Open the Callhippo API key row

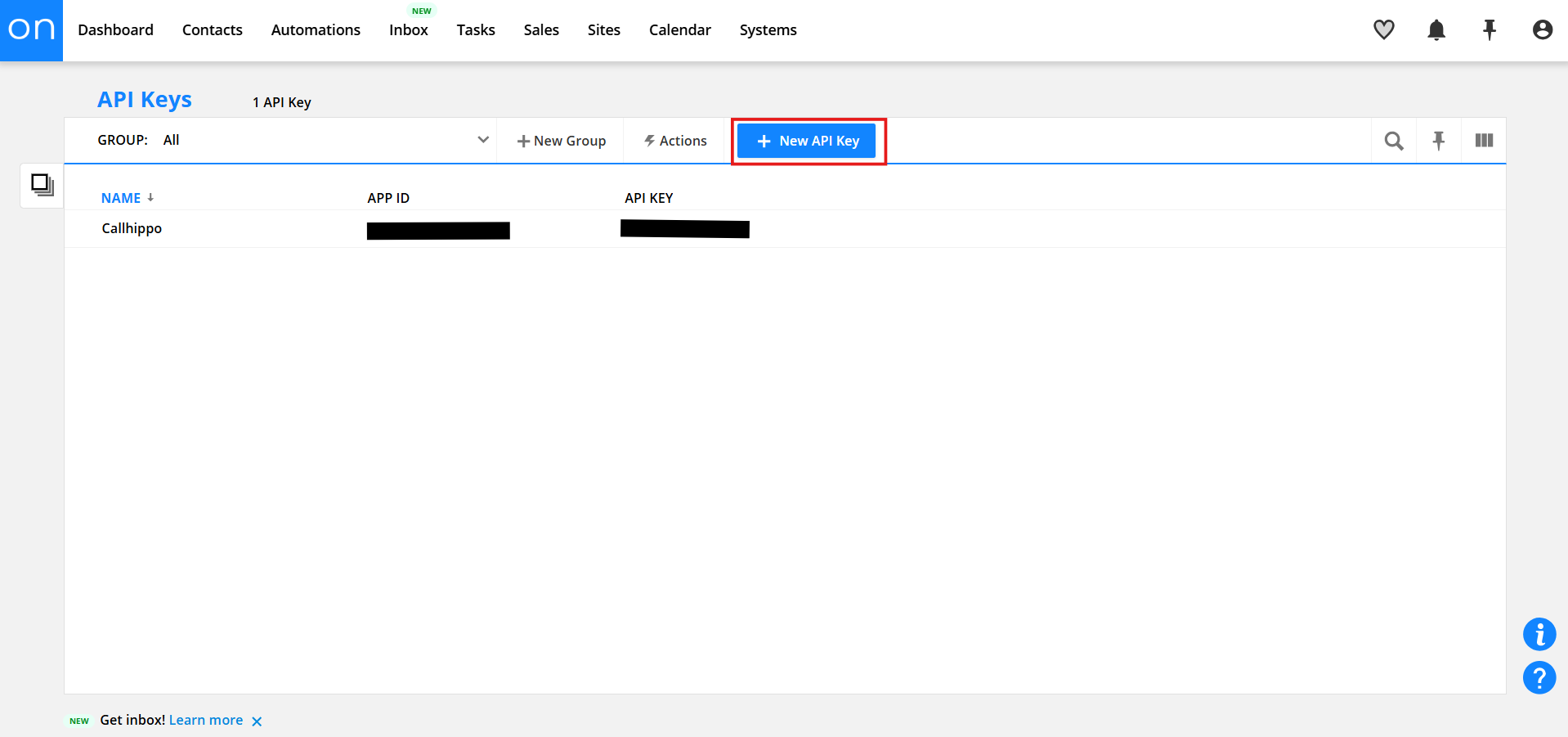click(x=785, y=229)
